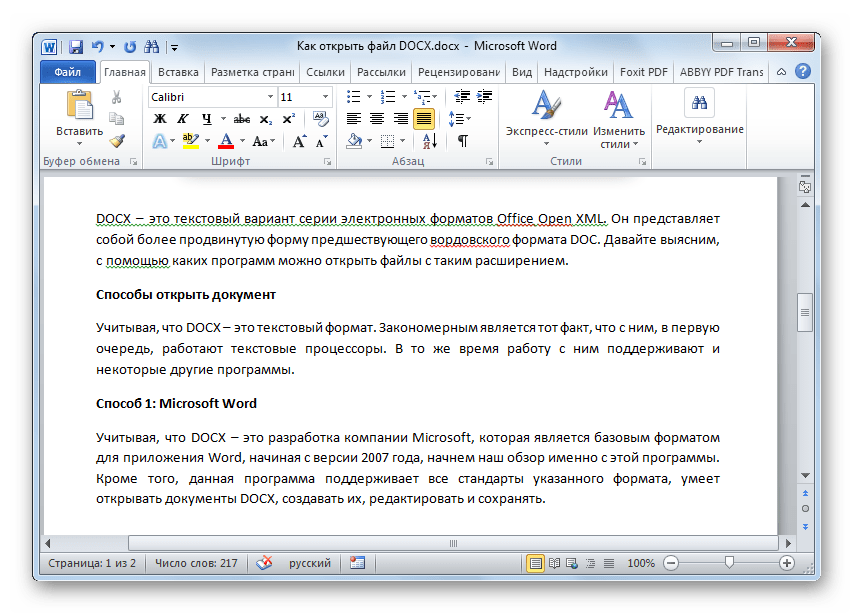
Task: Toggle strikethrough (abc) formatting
Action: click(x=242, y=119)
